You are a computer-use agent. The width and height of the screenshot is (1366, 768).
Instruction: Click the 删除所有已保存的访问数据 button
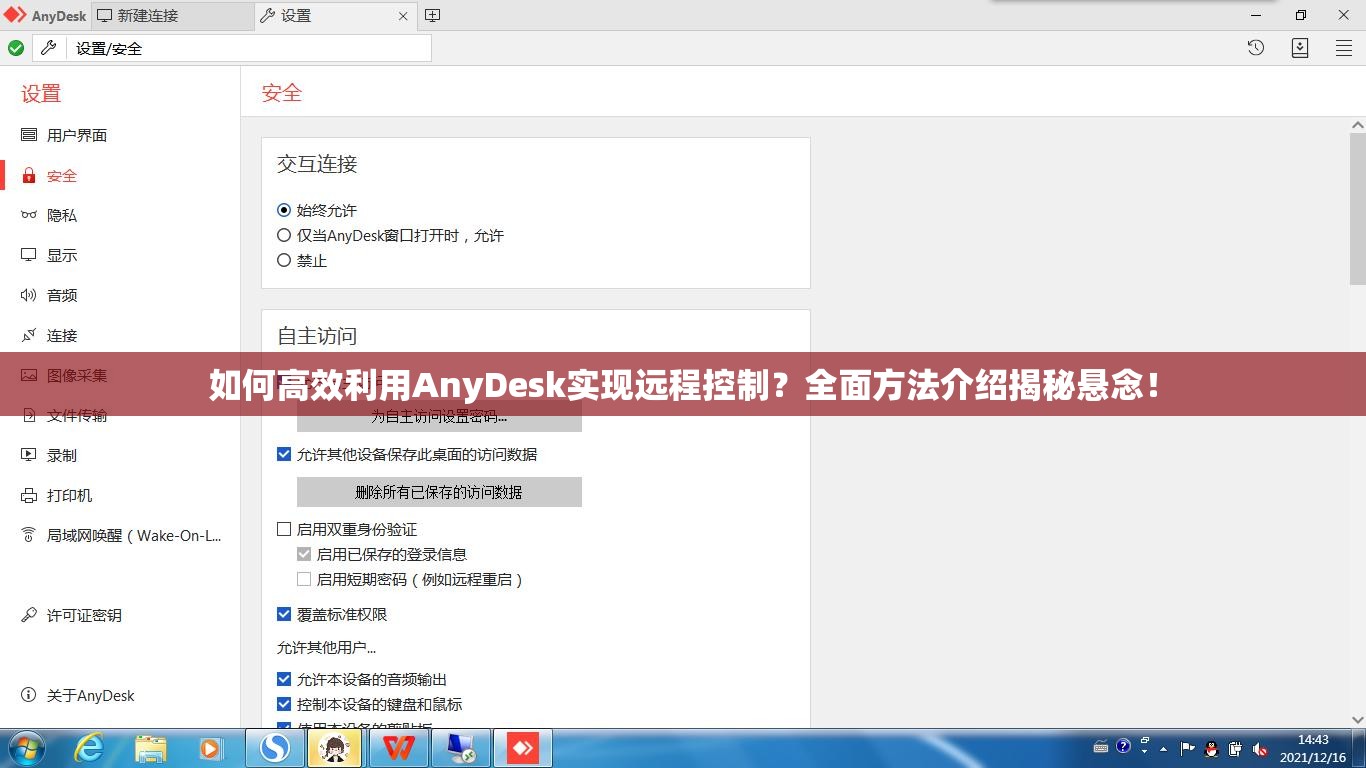pos(439,492)
